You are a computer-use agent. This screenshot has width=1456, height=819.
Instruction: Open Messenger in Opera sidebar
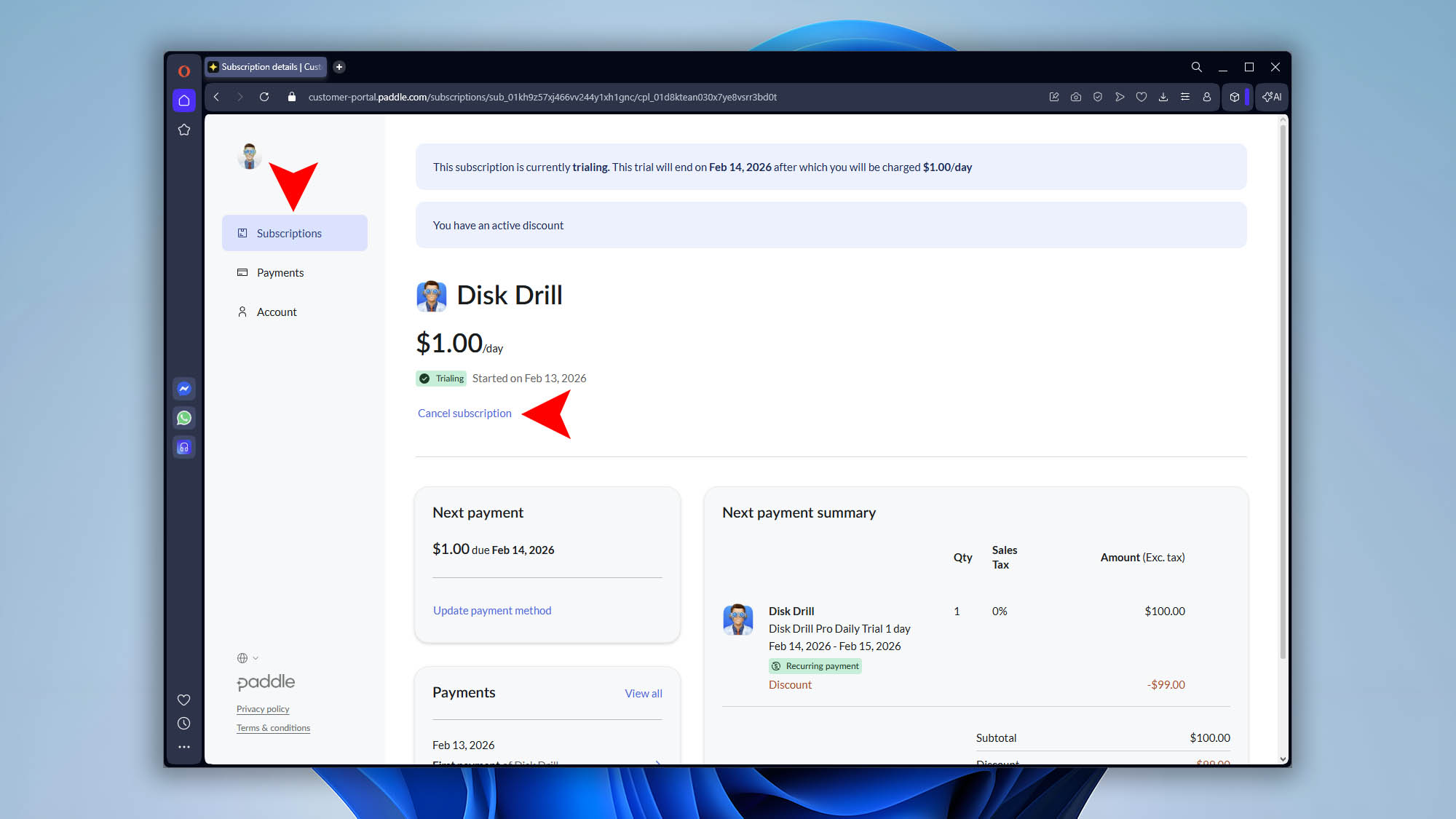184,389
